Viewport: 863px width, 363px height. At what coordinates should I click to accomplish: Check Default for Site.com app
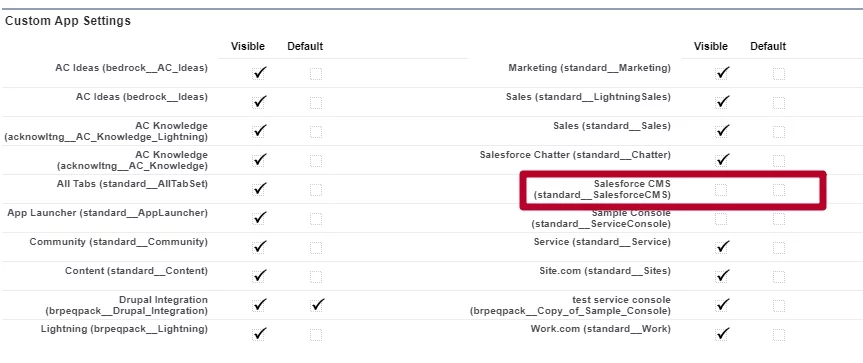779,277
